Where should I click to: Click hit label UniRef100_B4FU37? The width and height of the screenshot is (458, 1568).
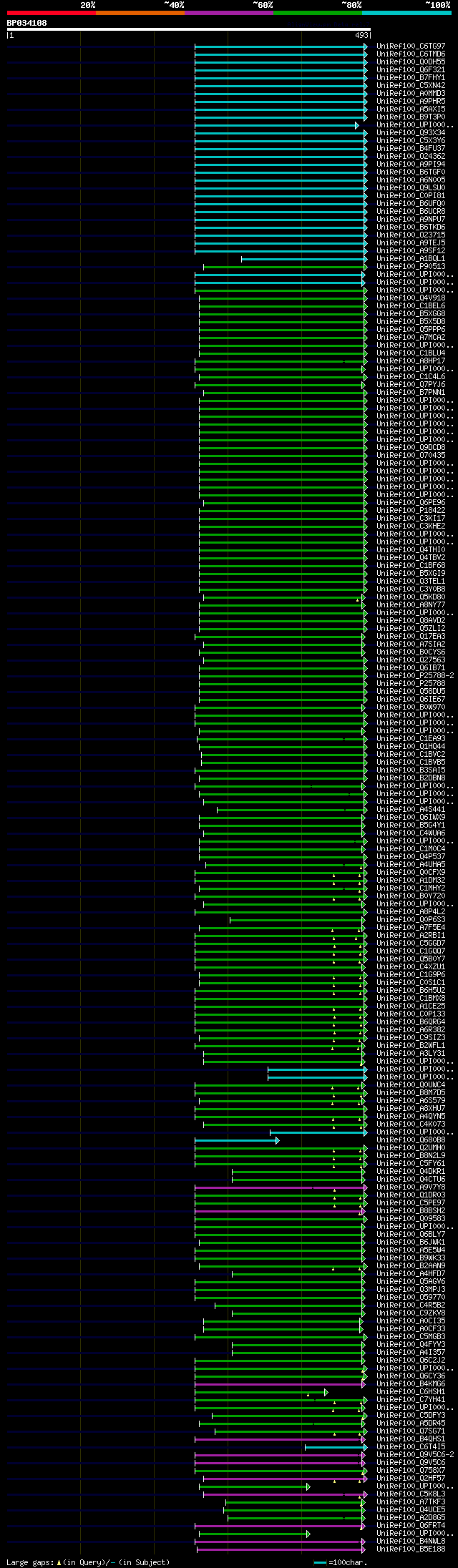[411, 149]
